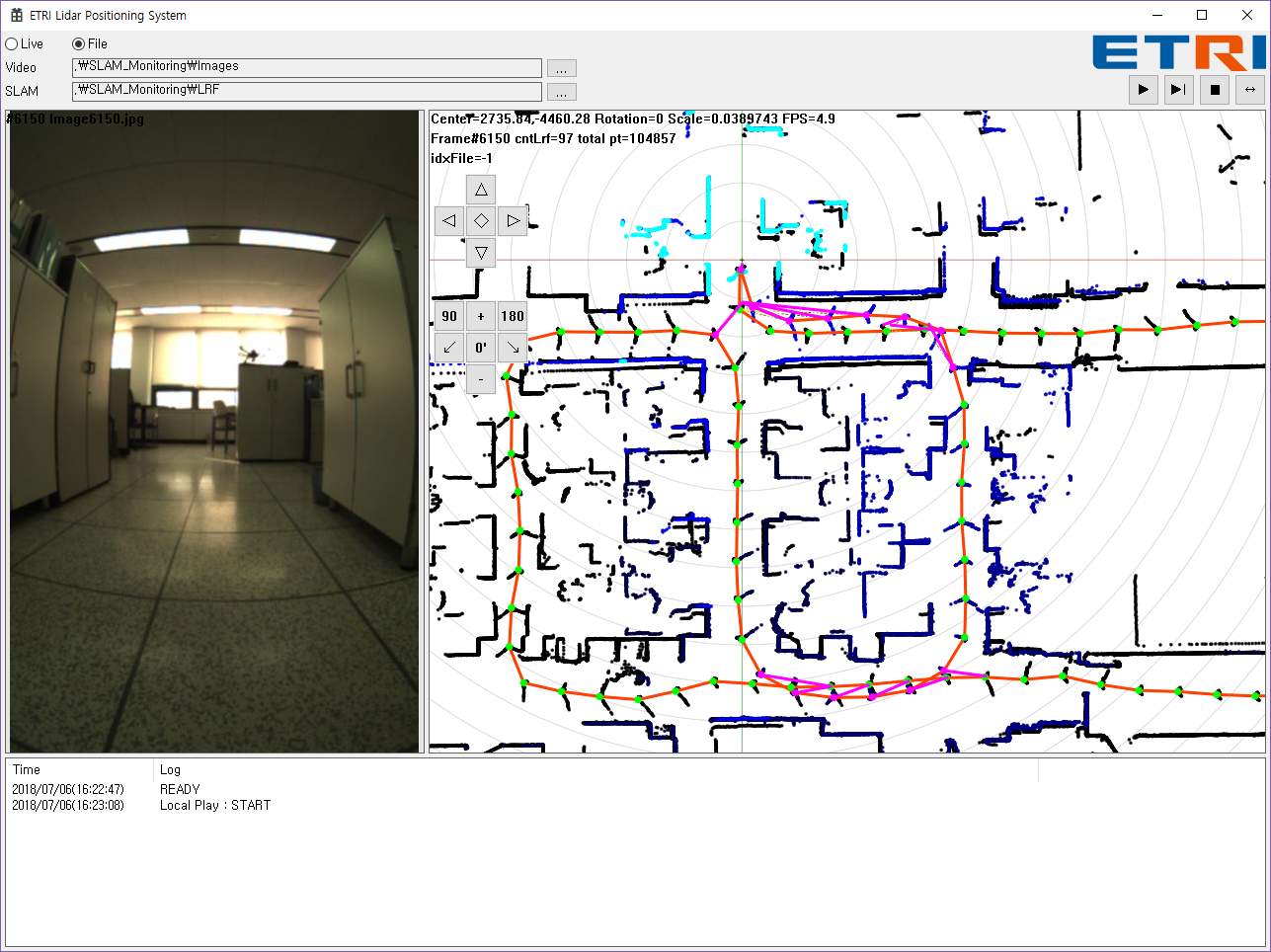1271x952 pixels.
Task: Select the File radio button
Action: (x=79, y=43)
